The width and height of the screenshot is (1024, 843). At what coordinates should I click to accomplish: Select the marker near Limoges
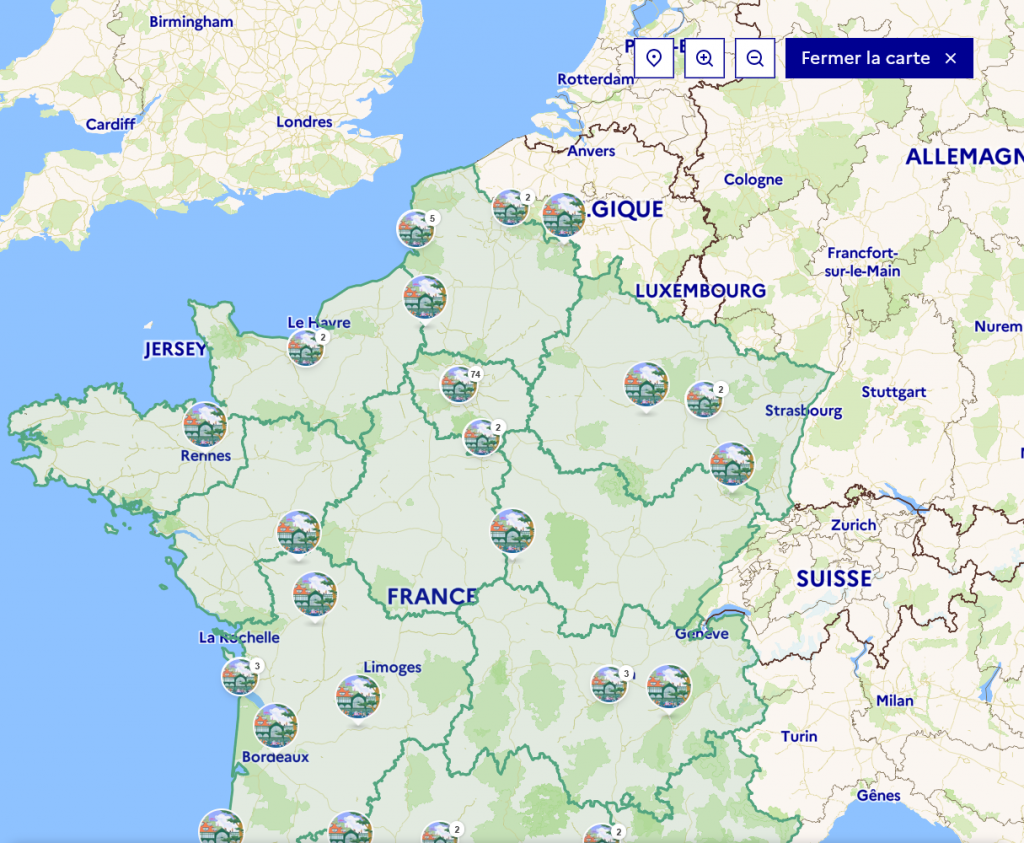tap(358, 697)
